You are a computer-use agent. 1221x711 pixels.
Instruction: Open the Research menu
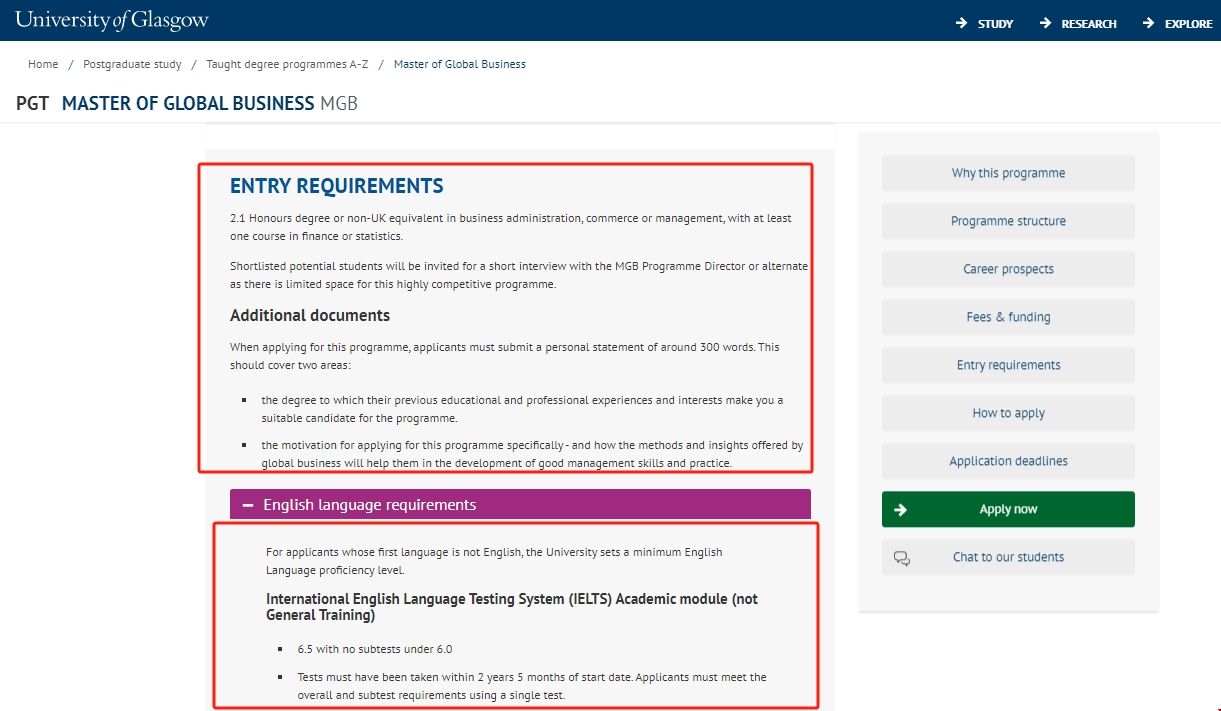(x=1089, y=24)
